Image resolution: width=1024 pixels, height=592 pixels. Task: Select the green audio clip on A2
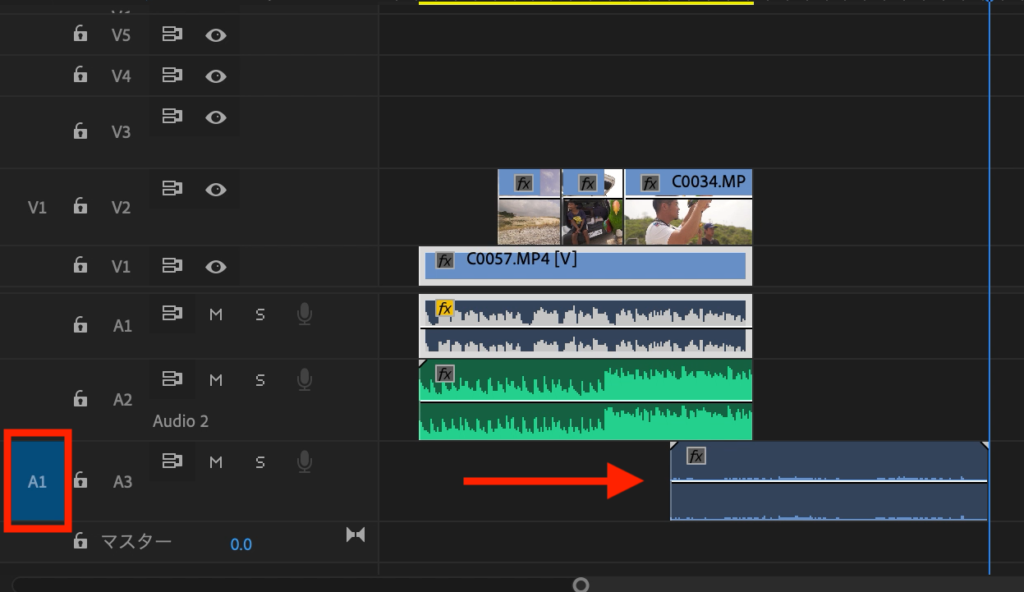point(585,399)
